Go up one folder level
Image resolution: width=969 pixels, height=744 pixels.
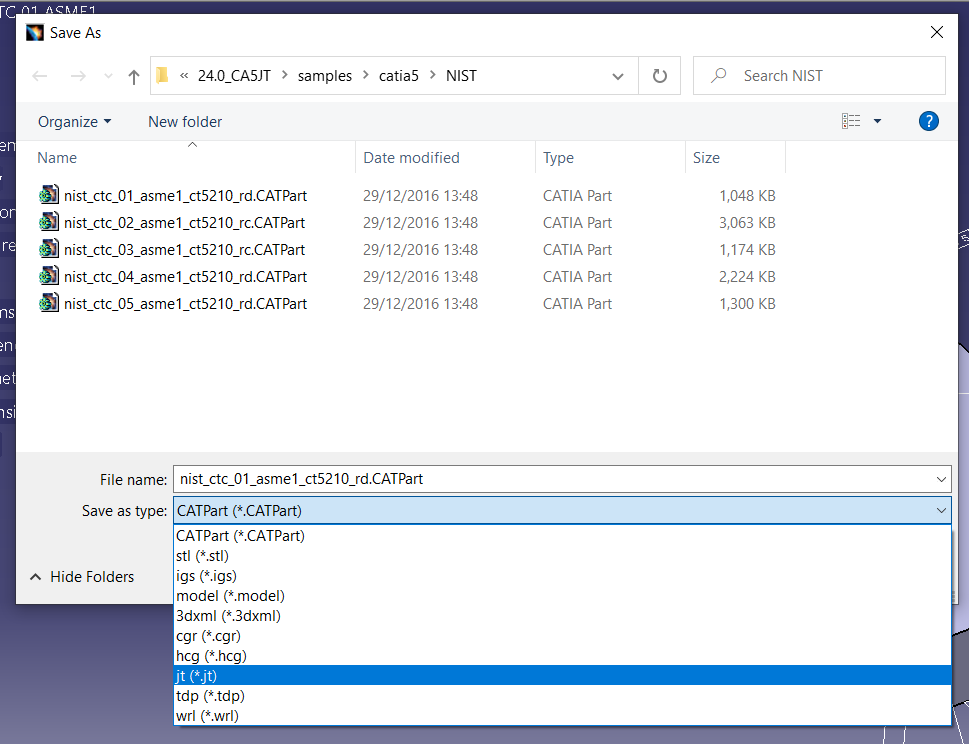[133, 77]
